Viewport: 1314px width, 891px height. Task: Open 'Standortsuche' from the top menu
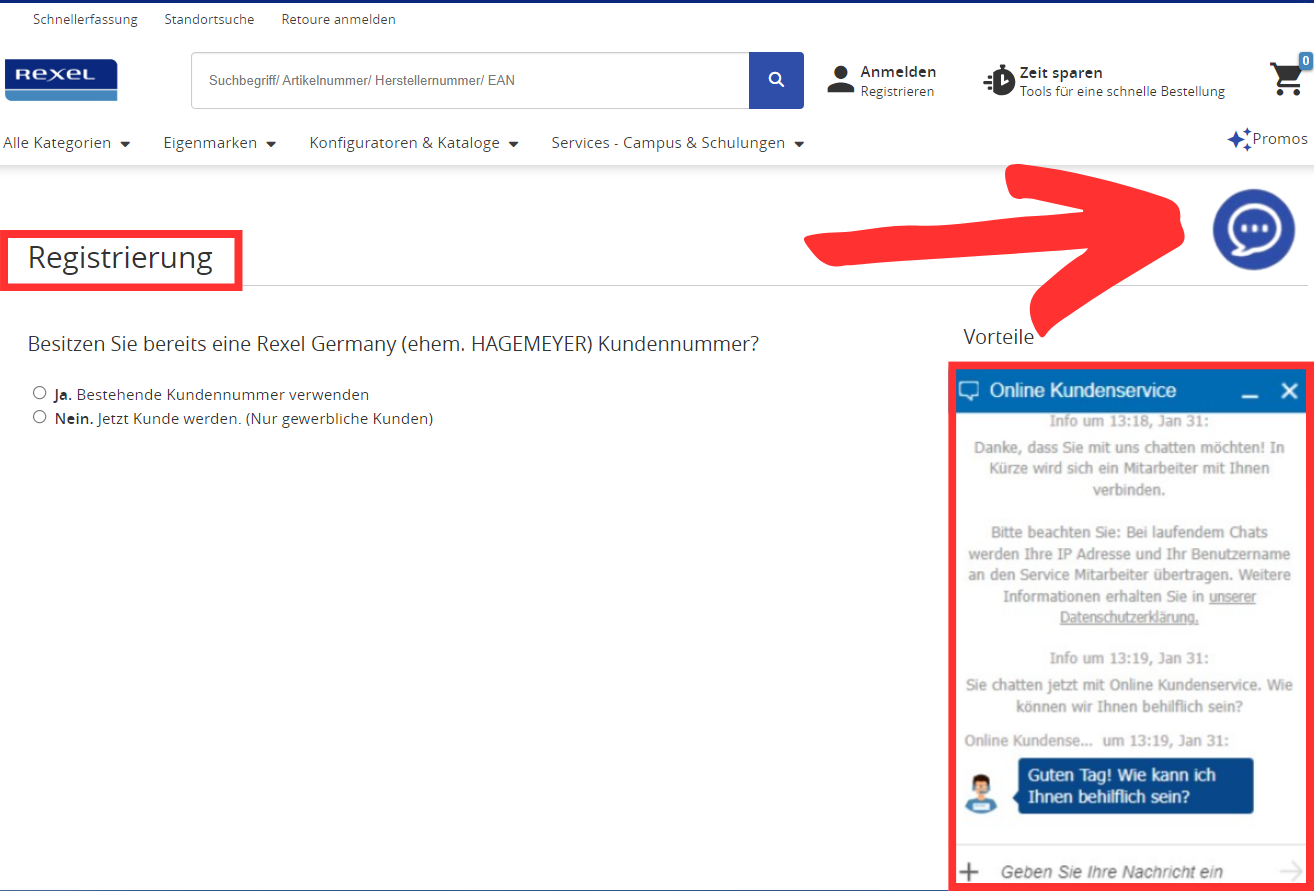(x=209, y=18)
